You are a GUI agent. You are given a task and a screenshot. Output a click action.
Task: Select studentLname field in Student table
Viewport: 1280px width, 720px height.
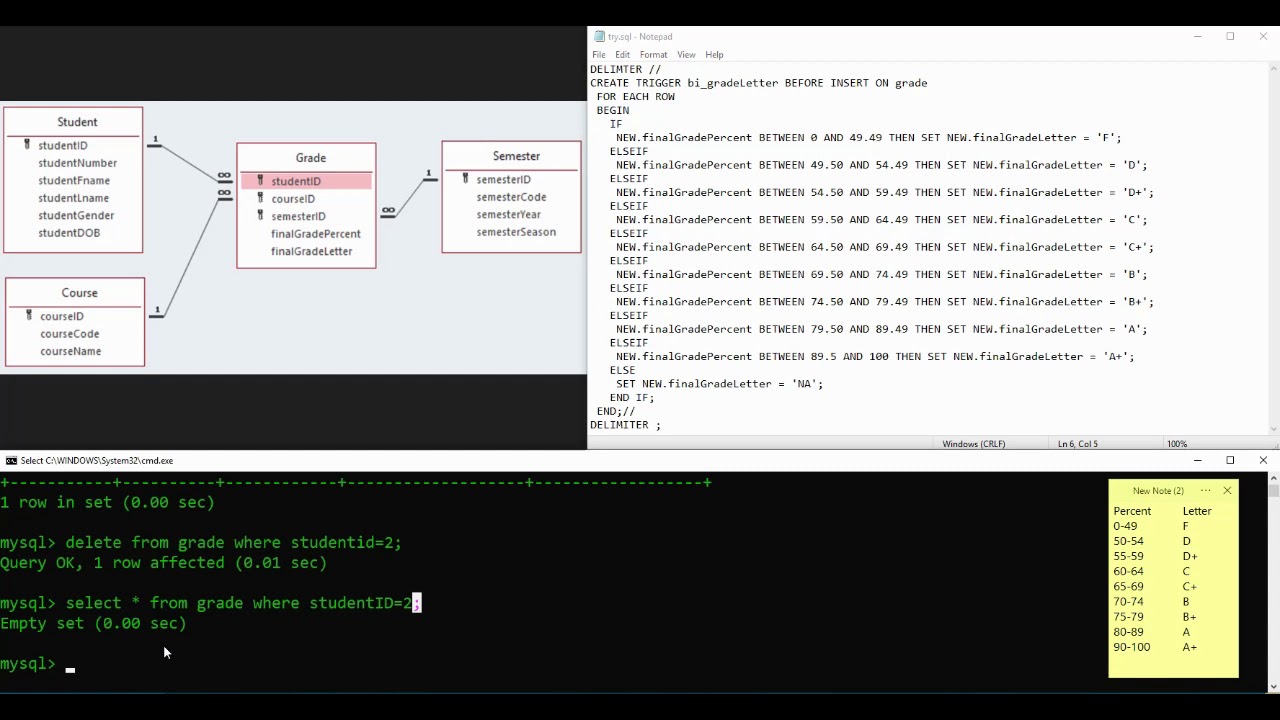73,198
